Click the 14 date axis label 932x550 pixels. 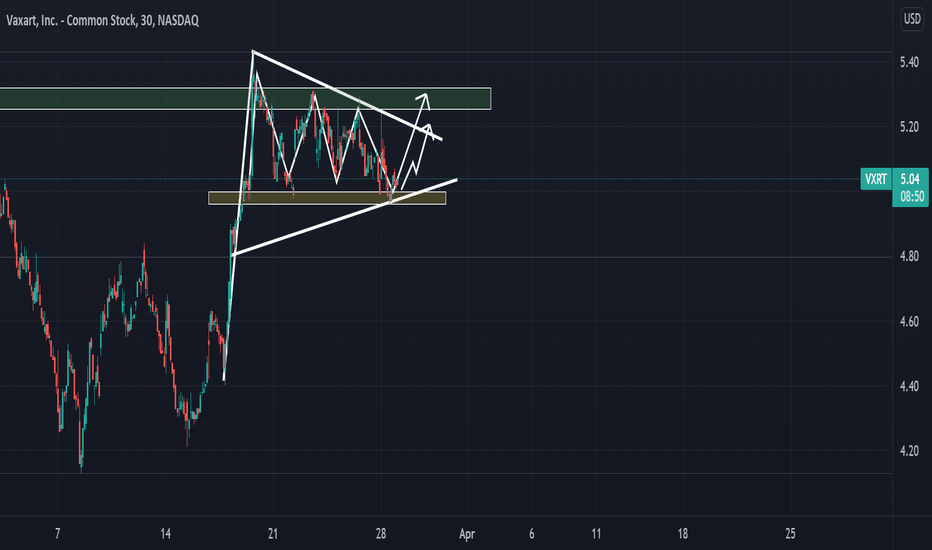[165, 533]
